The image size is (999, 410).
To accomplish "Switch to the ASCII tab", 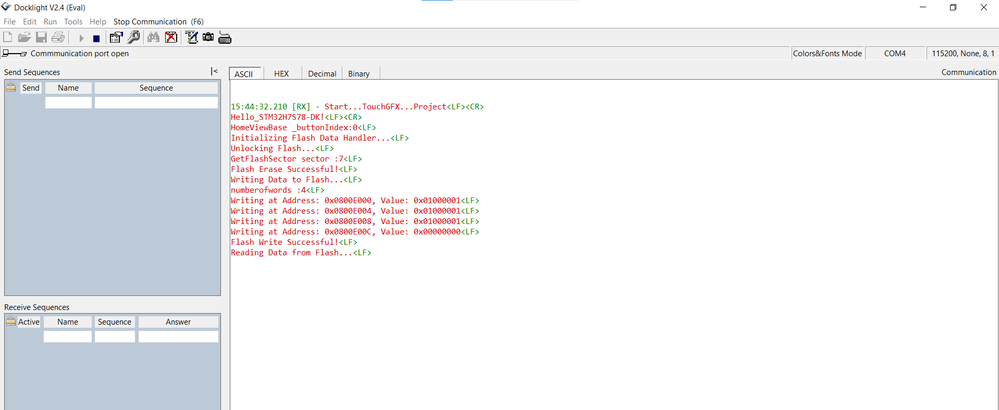I will (x=243, y=74).
